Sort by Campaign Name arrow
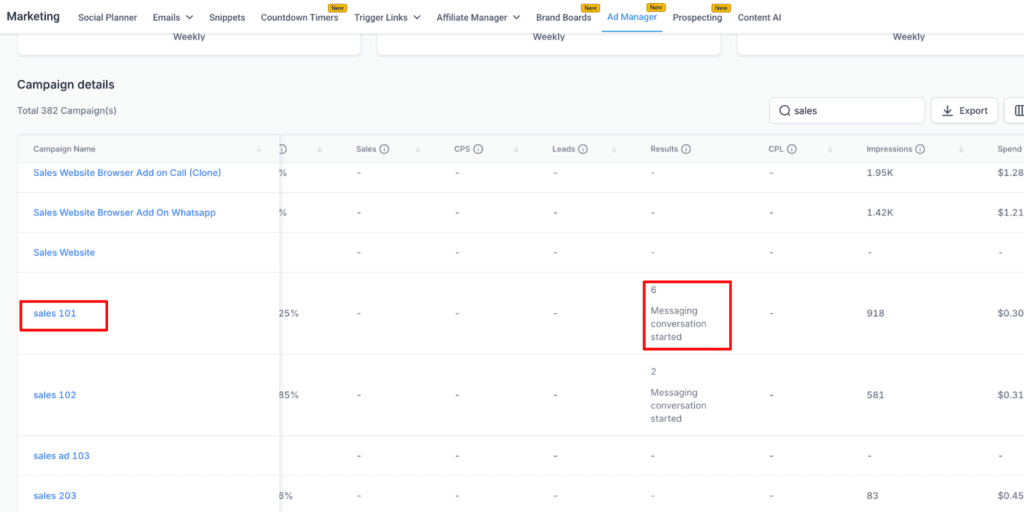 click(x=259, y=150)
